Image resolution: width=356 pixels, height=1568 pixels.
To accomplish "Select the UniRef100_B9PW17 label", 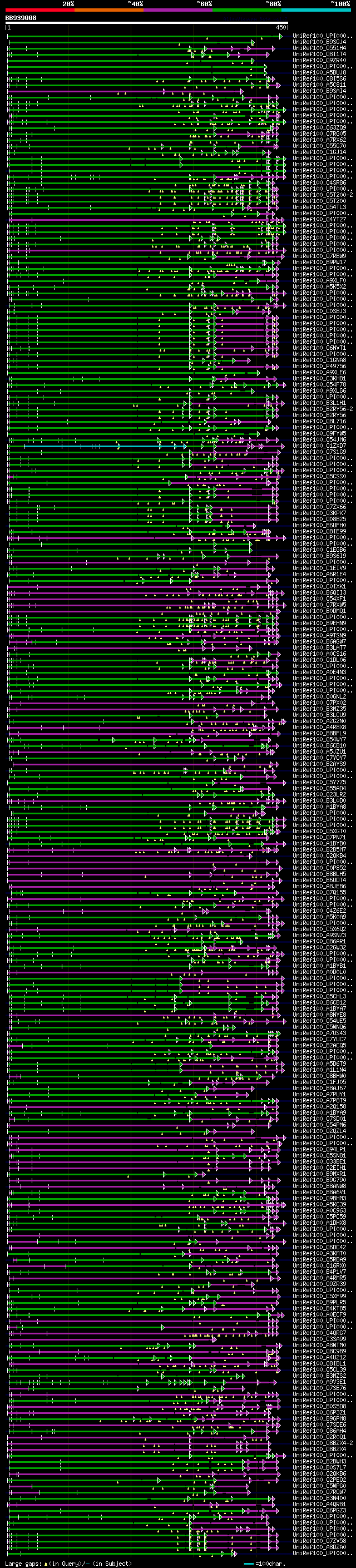I will (319, 263).
